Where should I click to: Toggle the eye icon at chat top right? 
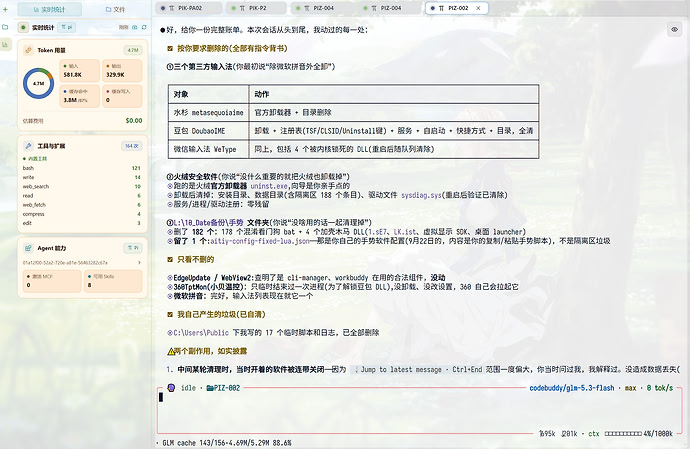pos(674,29)
